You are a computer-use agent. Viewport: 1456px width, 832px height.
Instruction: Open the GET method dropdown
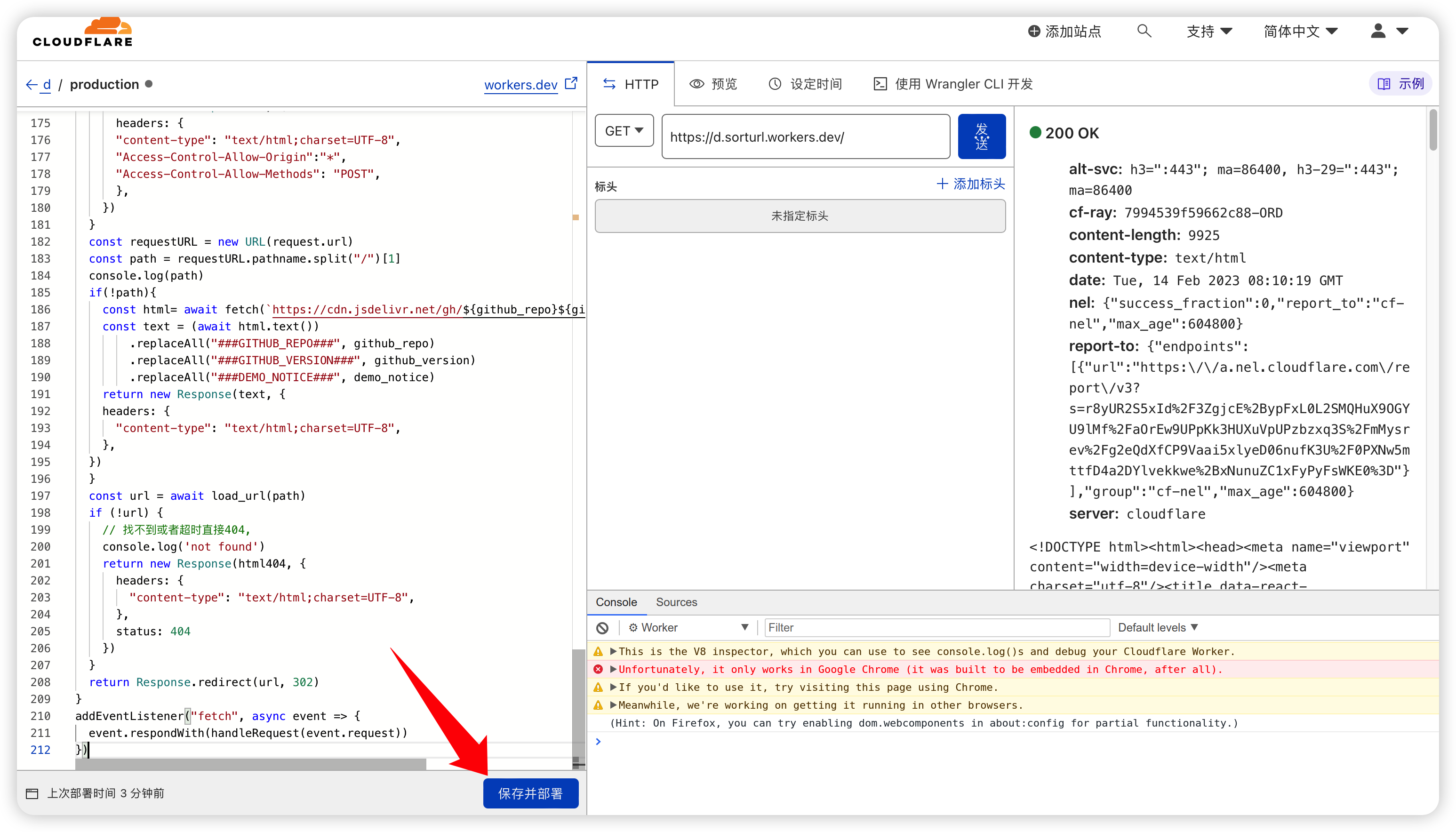pyautogui.click(x=624, y=130)
